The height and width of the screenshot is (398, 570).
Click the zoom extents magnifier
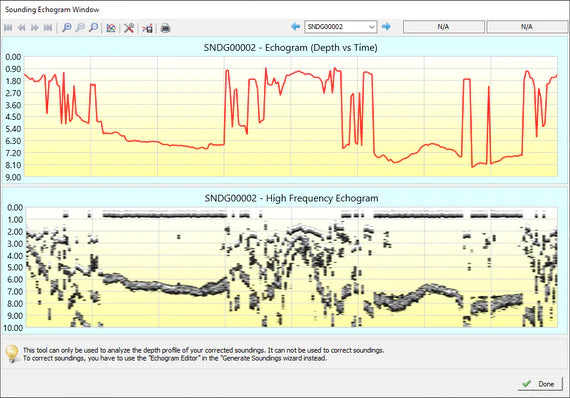pos(93,28)
